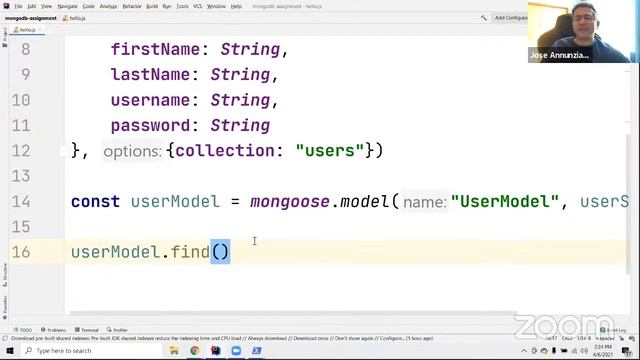
Task: Click the horizontal editor scrollbar
Action: (293, 313)
